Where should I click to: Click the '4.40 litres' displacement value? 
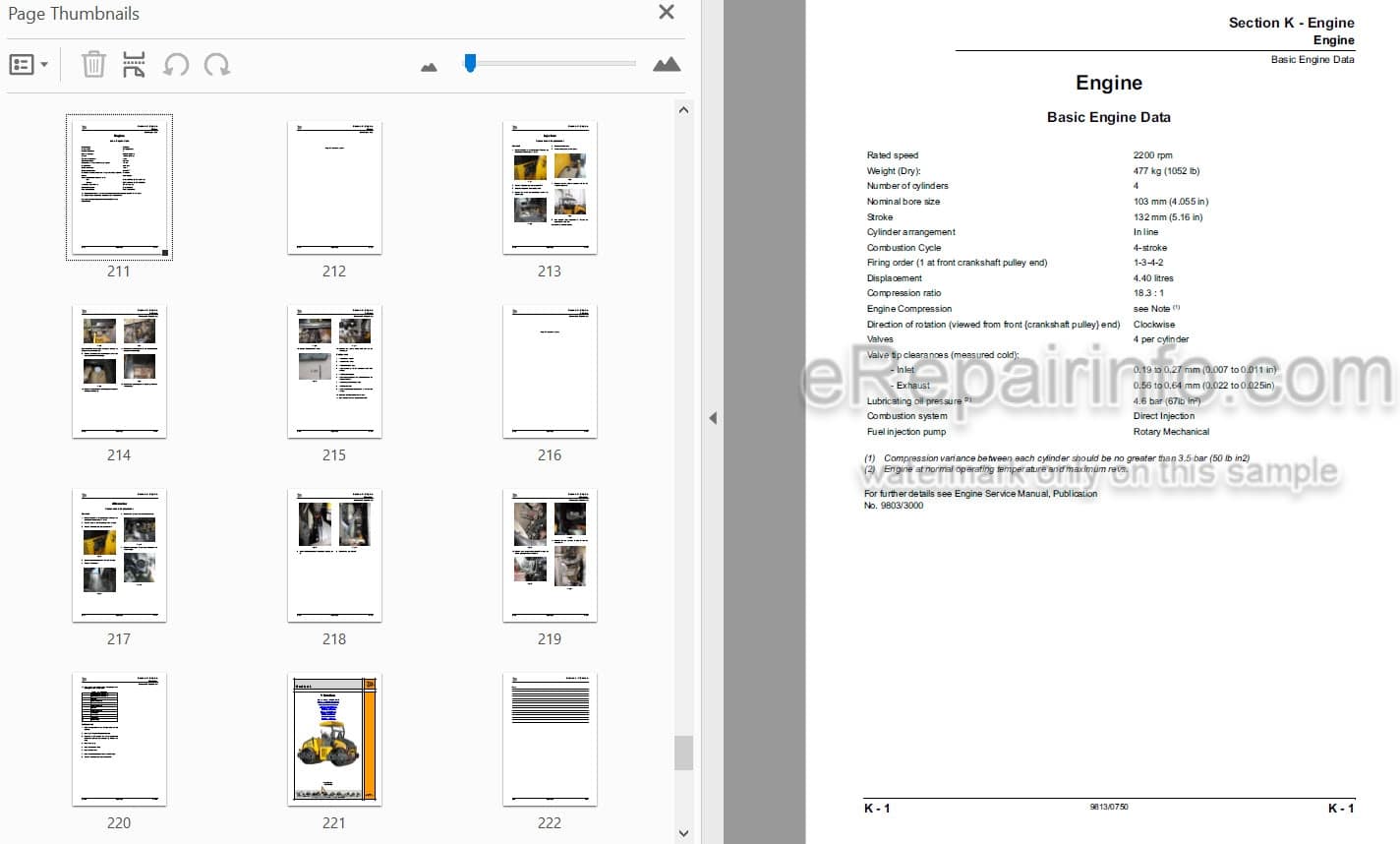[x=1153, y=278]
